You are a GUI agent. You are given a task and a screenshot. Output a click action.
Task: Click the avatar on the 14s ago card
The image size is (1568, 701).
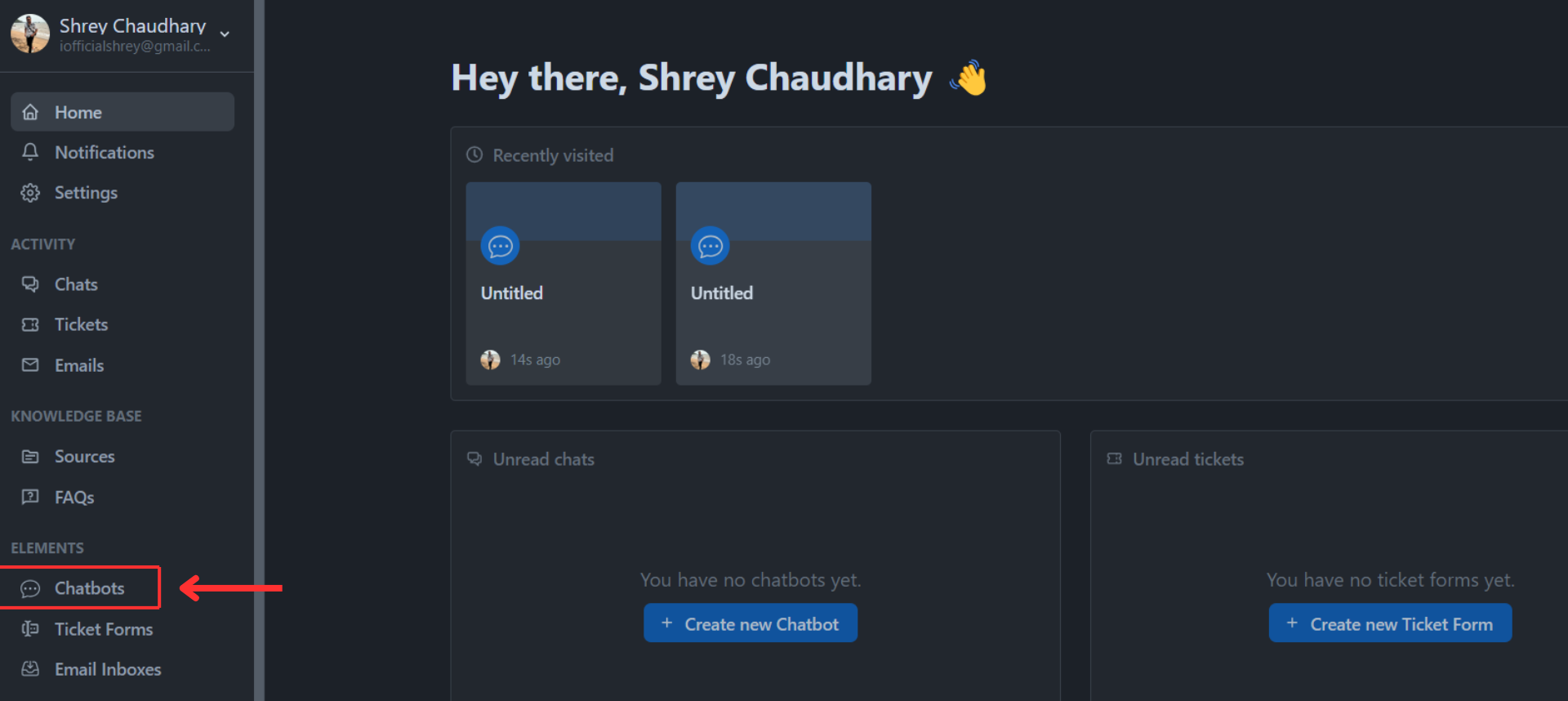[x=490, y=359]
